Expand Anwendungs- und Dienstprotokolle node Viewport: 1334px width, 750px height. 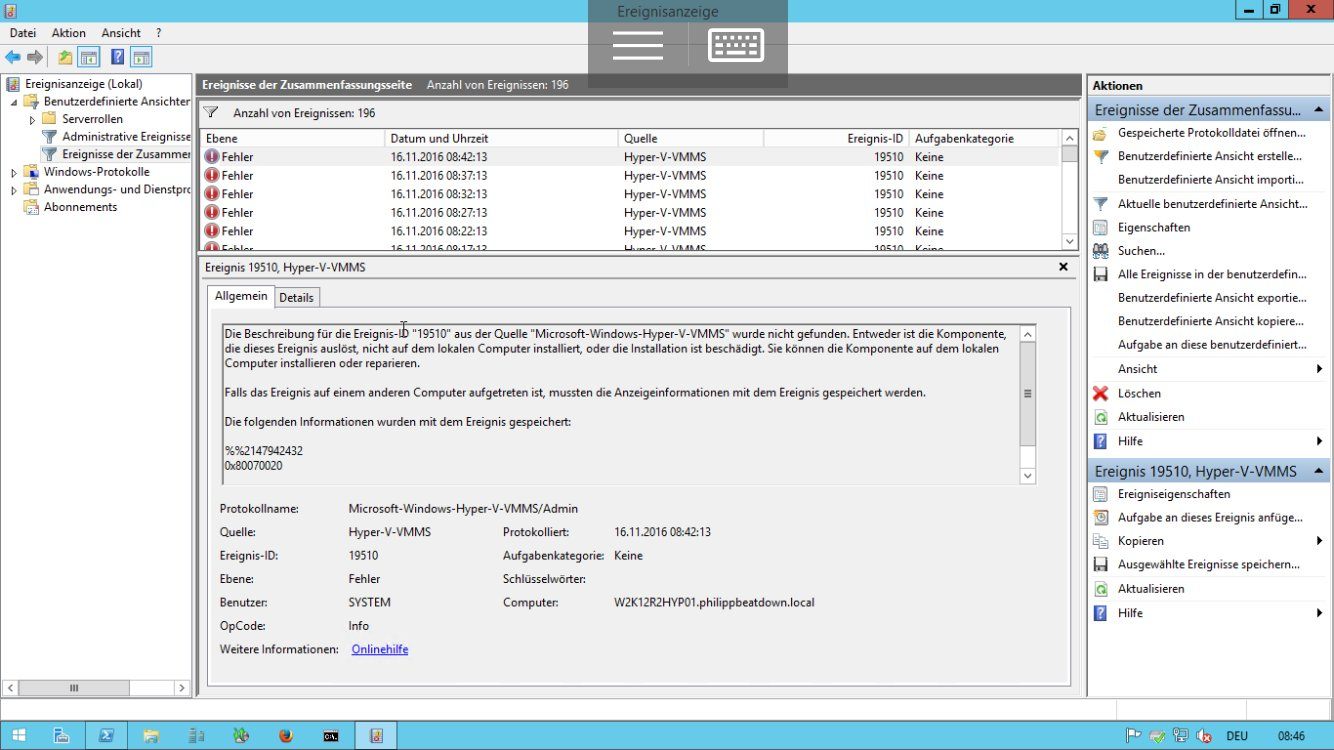pos(14,190)
